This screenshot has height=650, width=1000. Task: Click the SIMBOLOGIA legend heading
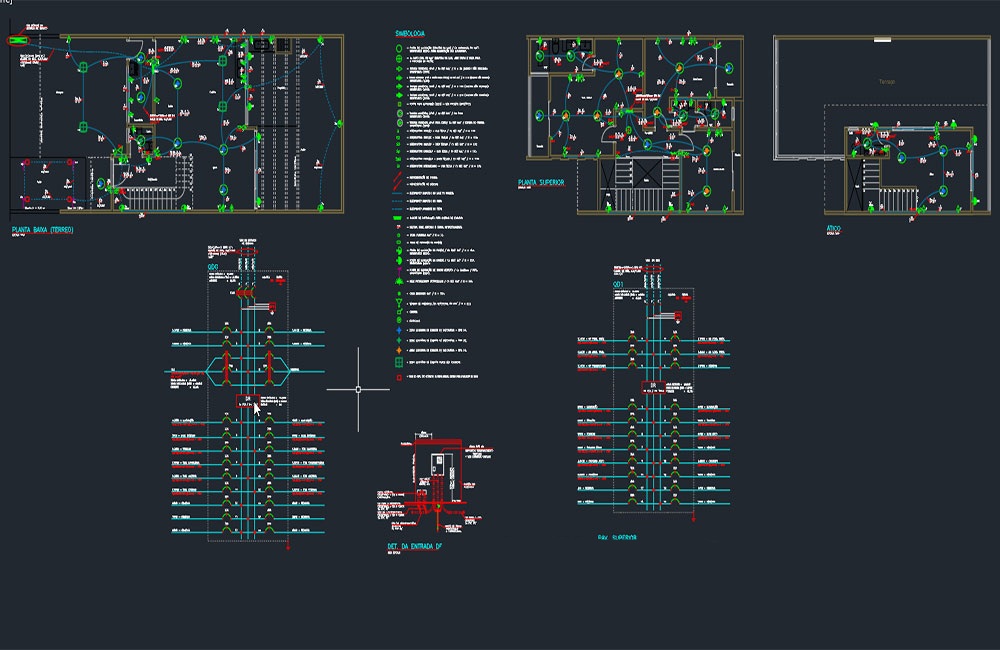[x=409, y=33]
